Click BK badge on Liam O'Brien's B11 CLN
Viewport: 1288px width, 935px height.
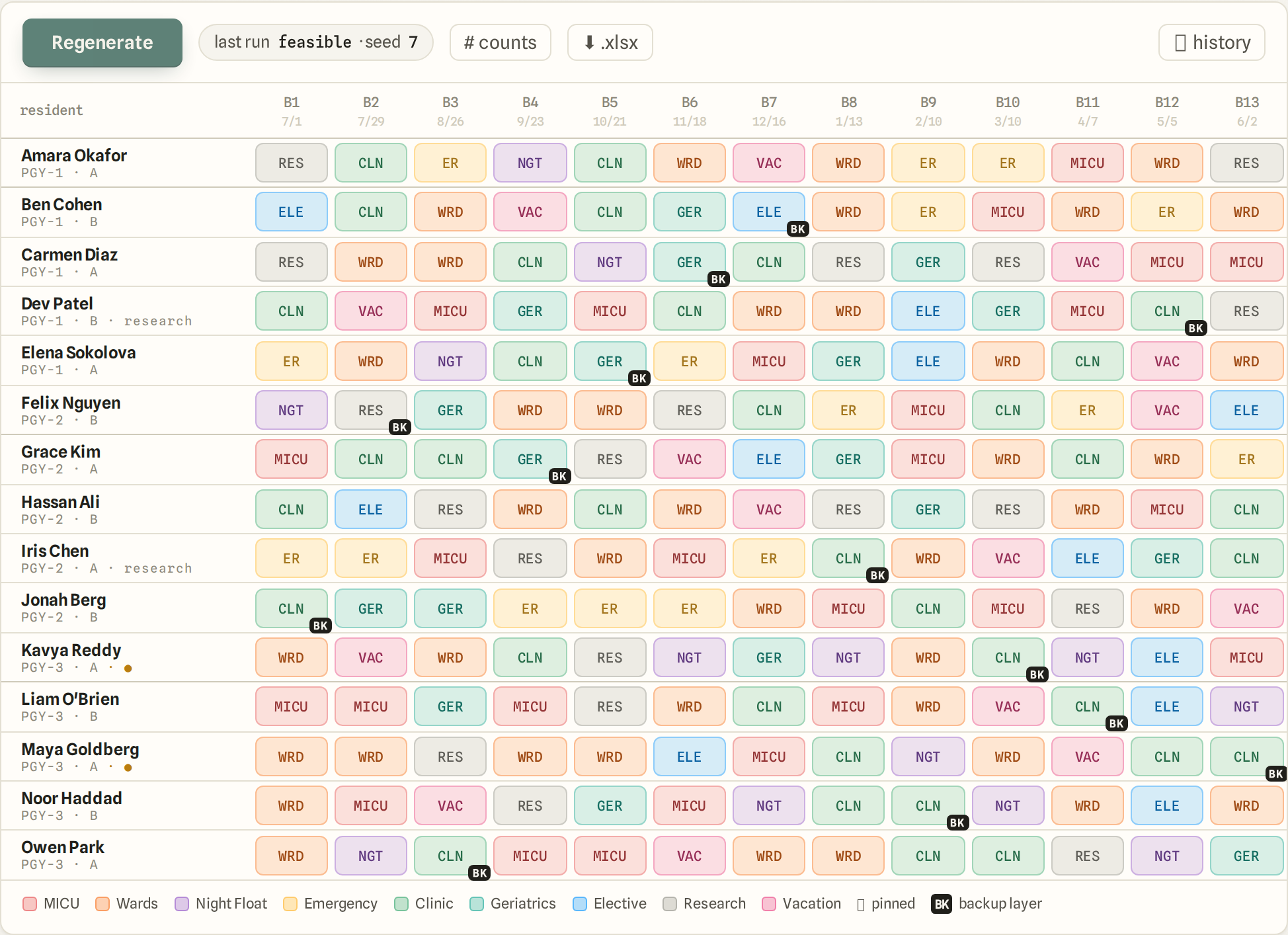coord(1117,723)
